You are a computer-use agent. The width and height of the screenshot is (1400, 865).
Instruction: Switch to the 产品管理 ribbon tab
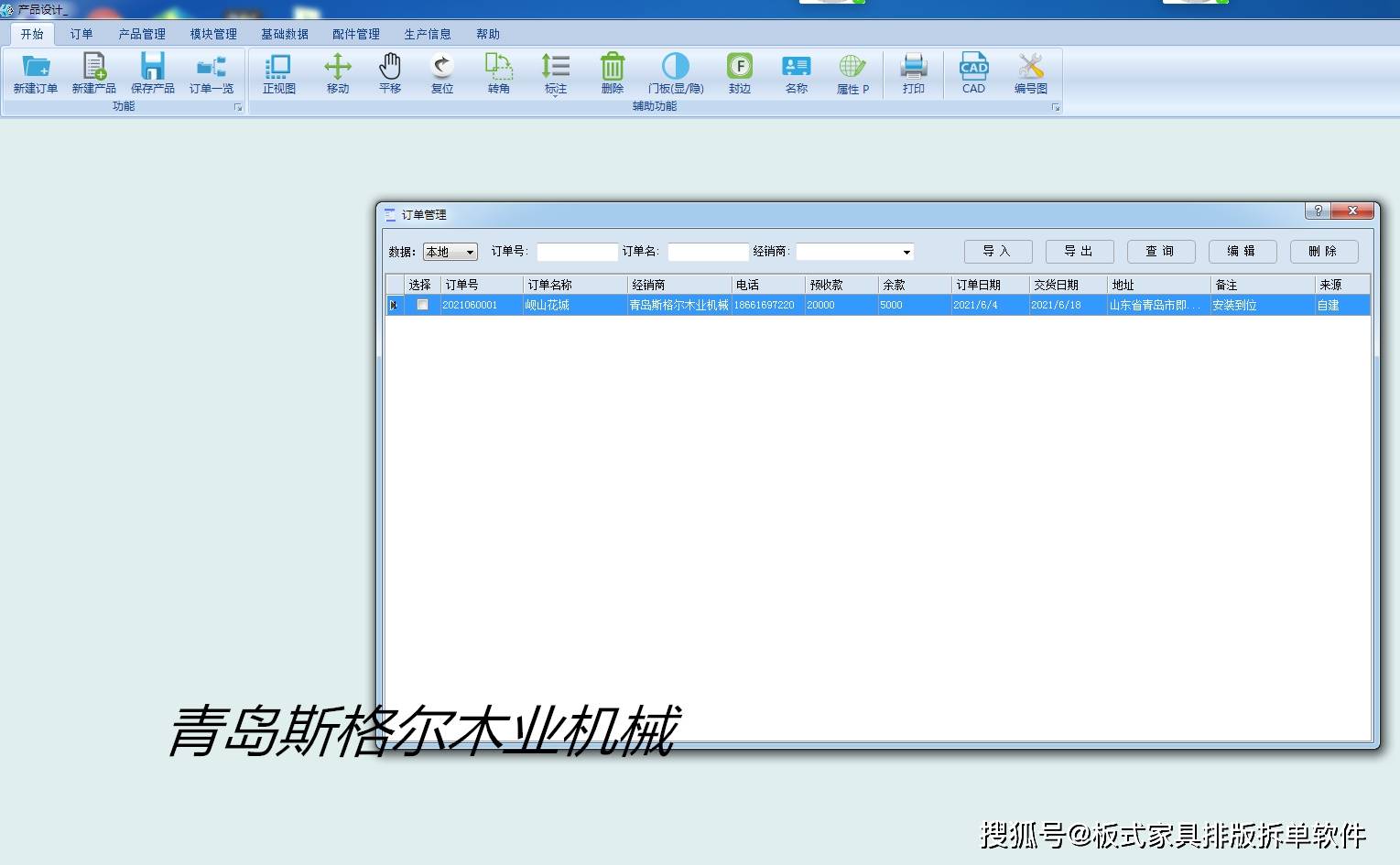[142, 34]
